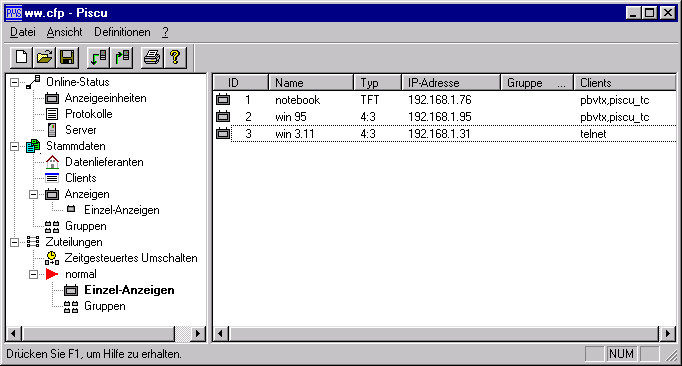Image resolution: width=682 pixels, height=366 pixels.
Task: Click IP address 192.168.1.76
Action: coord(440,100)
